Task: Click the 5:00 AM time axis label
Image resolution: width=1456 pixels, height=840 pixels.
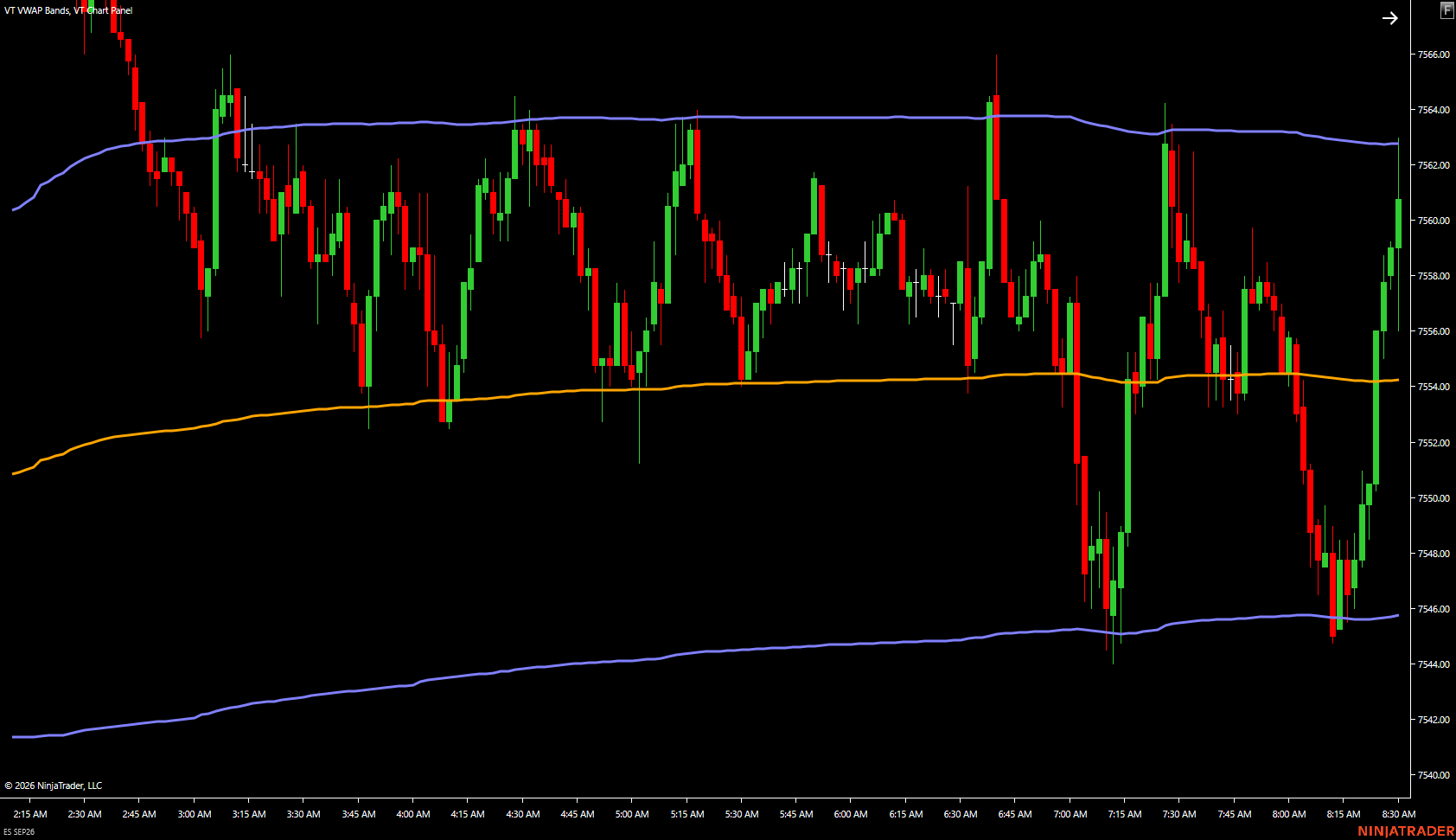Action: 632,814
